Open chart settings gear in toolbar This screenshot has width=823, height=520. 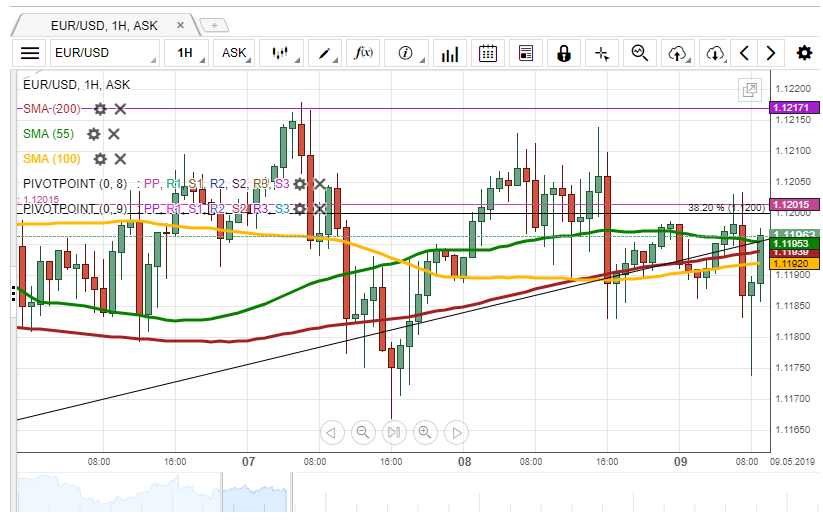point(804,53)
